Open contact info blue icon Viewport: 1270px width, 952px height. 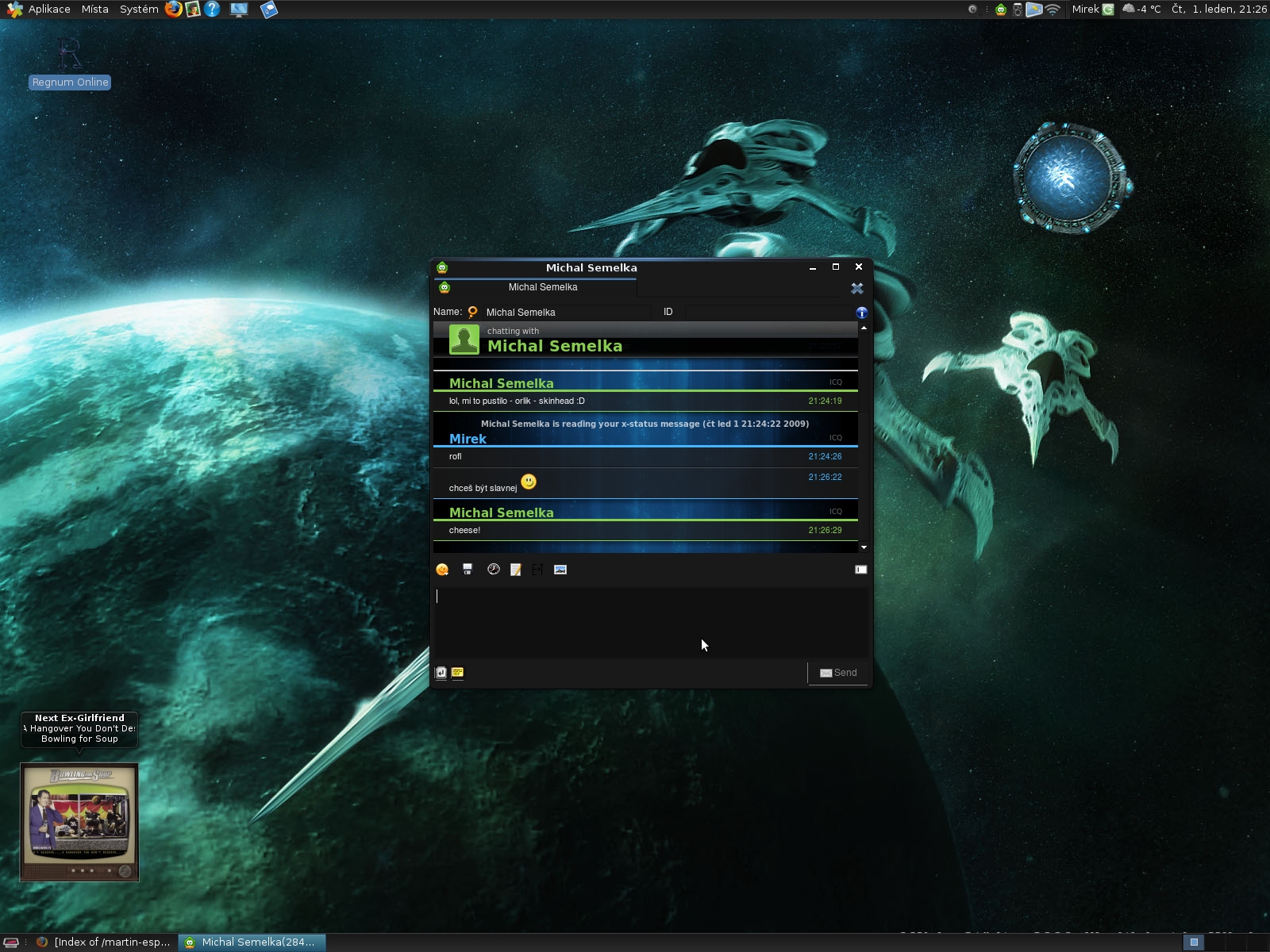point(862,313)
